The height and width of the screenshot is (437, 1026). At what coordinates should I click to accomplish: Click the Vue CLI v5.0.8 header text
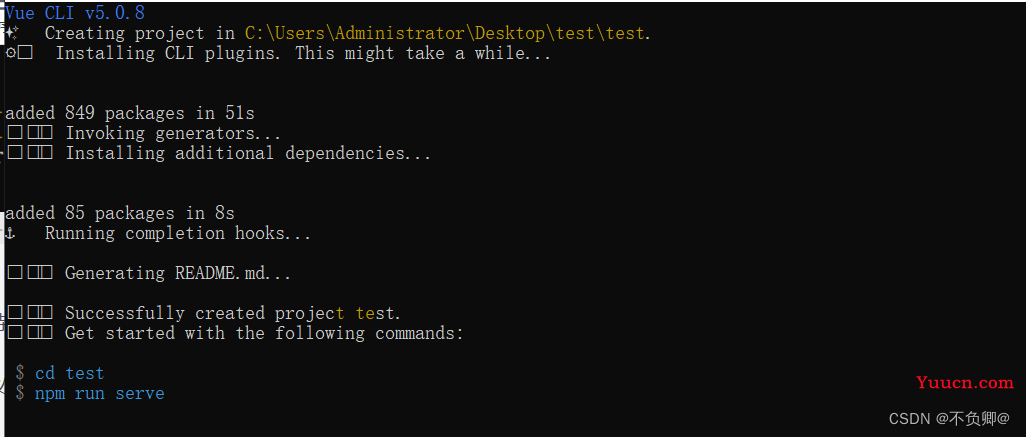click(75, 12)
